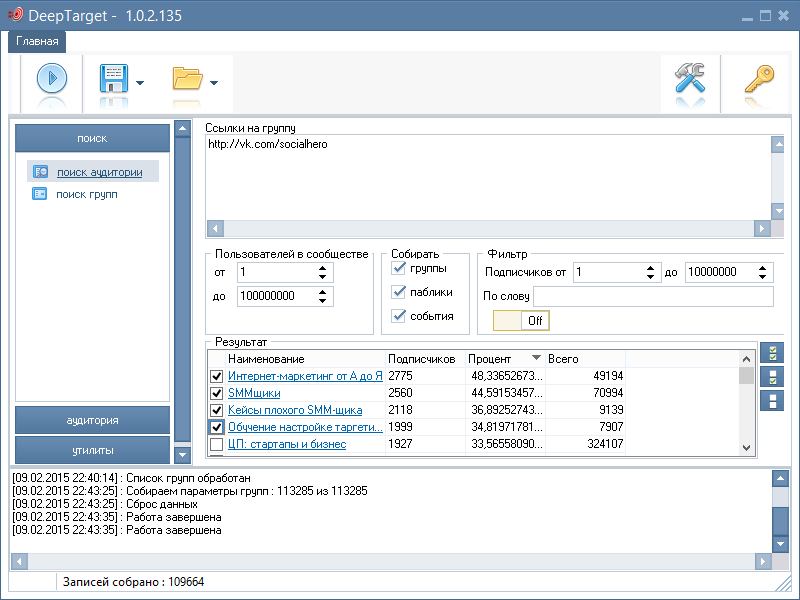This screenshot has height=600, width=800.
Task: Click the golden key license icon
Action: point(759,80)
